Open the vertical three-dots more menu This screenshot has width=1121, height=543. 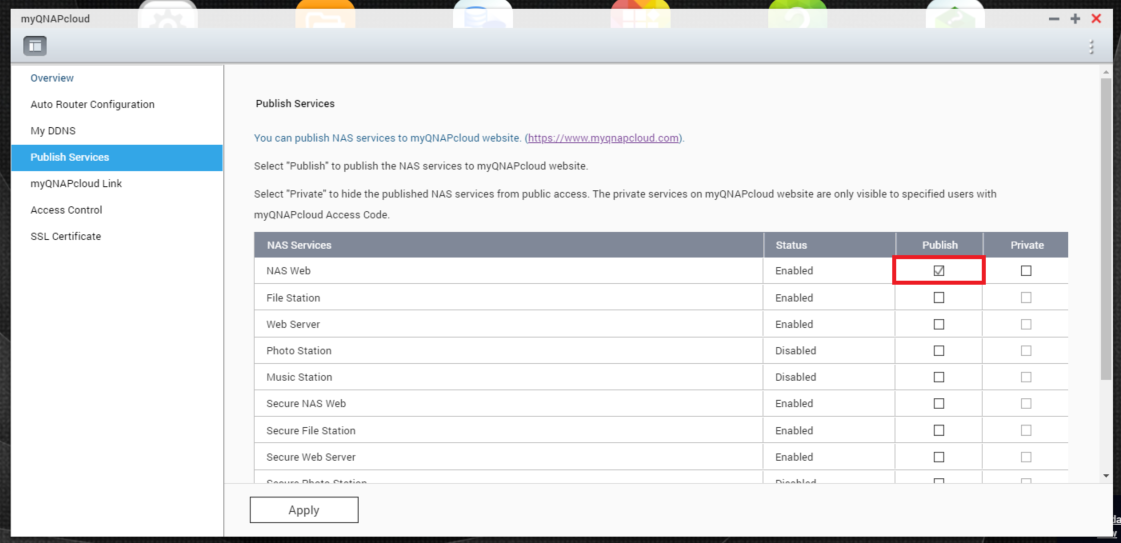pos(1091,46)
